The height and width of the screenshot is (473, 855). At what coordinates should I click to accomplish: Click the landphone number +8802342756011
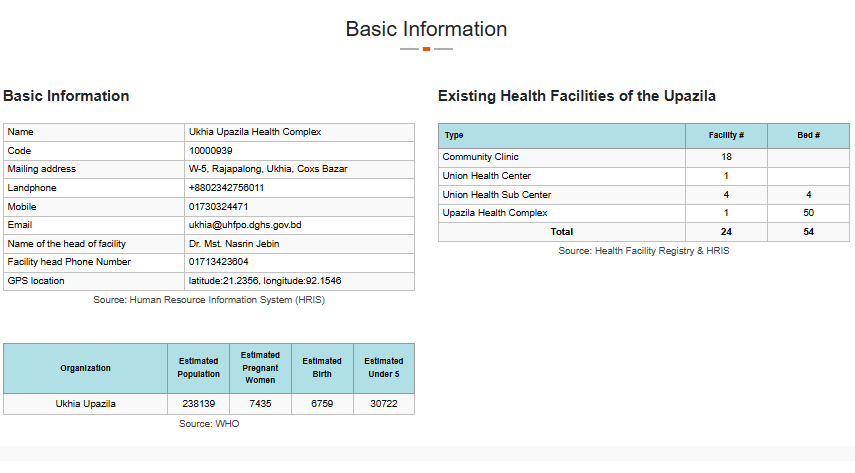tap(226, 188)
